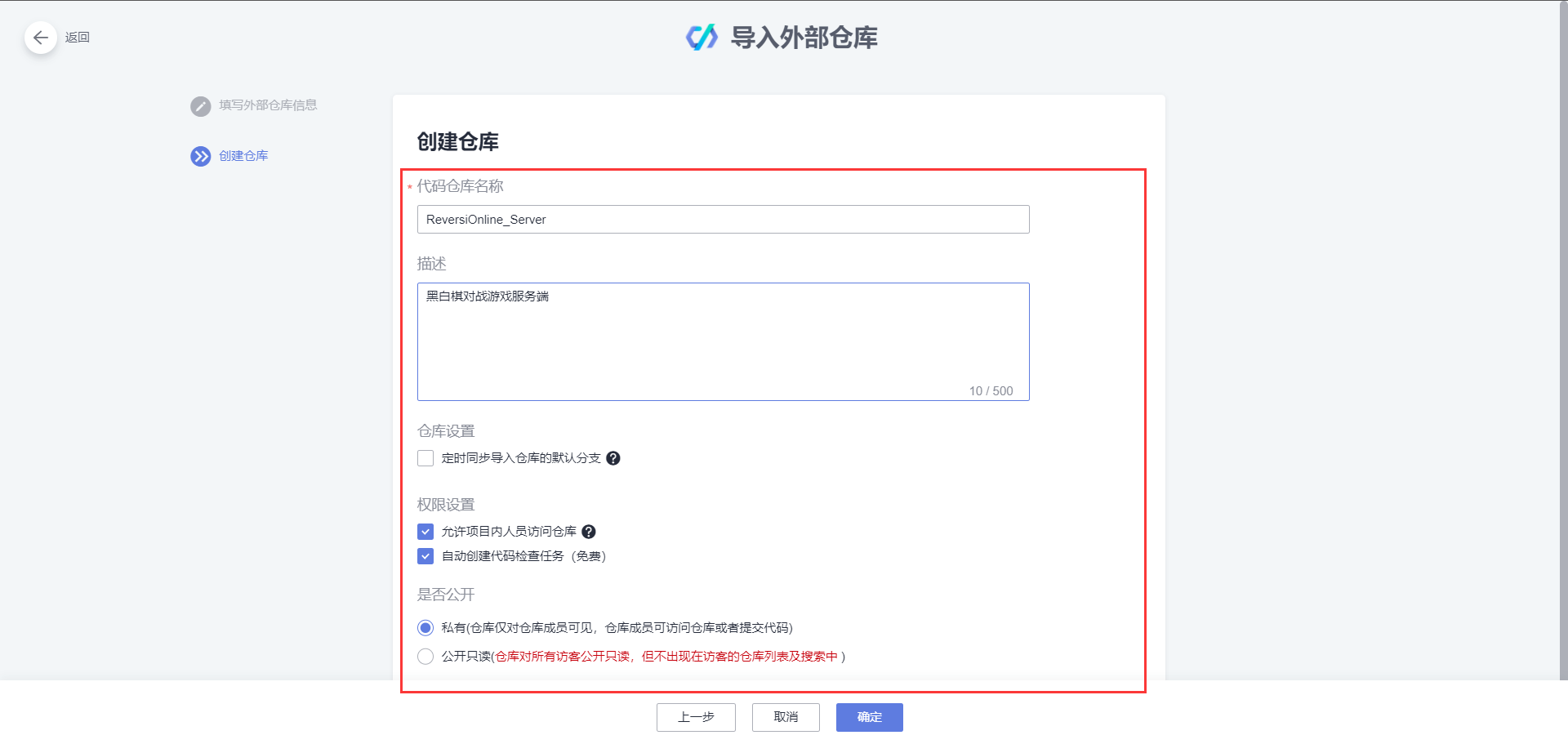Enable 定时同步导入仓库的默认分支 checkbox
This screenshot has height=753, width=1568.
tap(425, 458)
